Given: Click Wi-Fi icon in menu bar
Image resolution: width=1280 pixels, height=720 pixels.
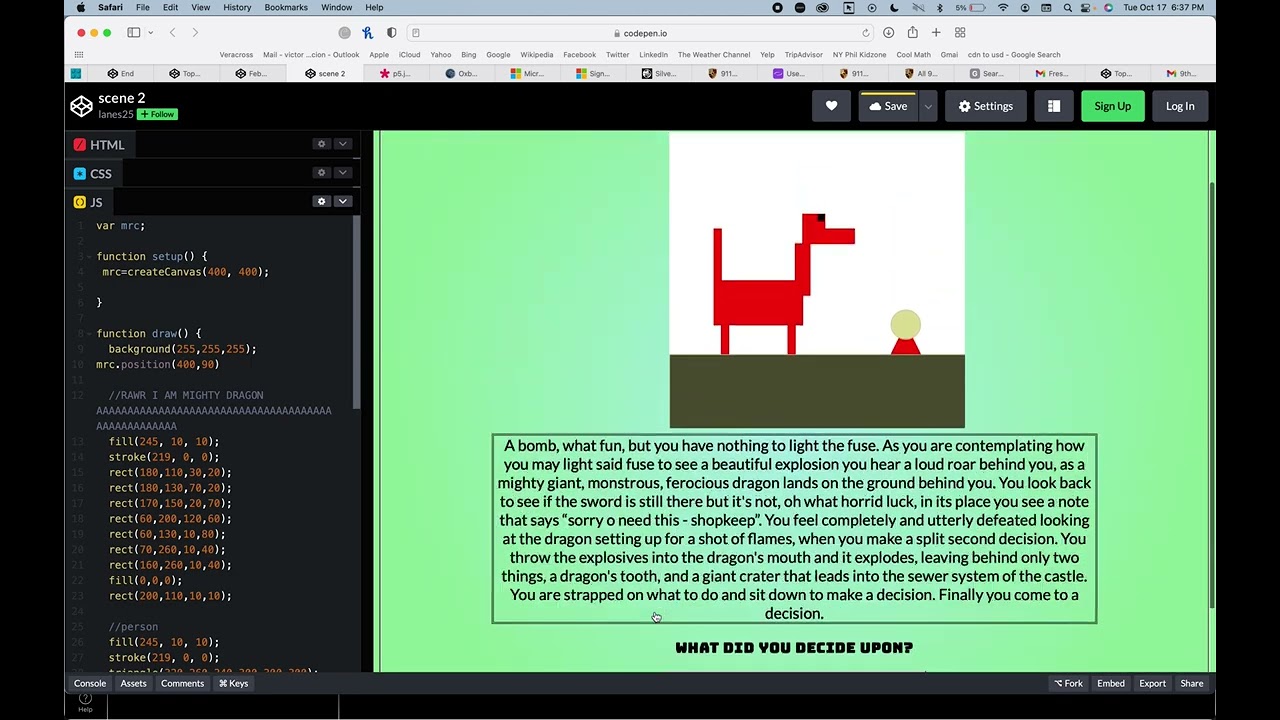Looking at the screenshot, I should point(1003,7).
